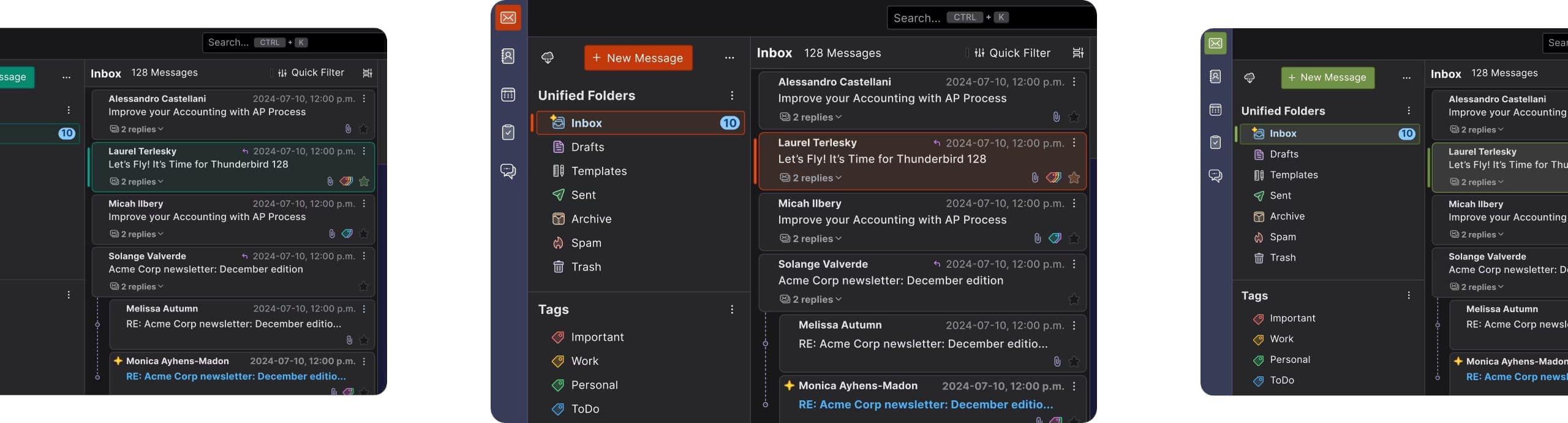Select the Sent folder in green-themed window
The width and height of the screenshot is (1568, 423).
[1280, 196]
